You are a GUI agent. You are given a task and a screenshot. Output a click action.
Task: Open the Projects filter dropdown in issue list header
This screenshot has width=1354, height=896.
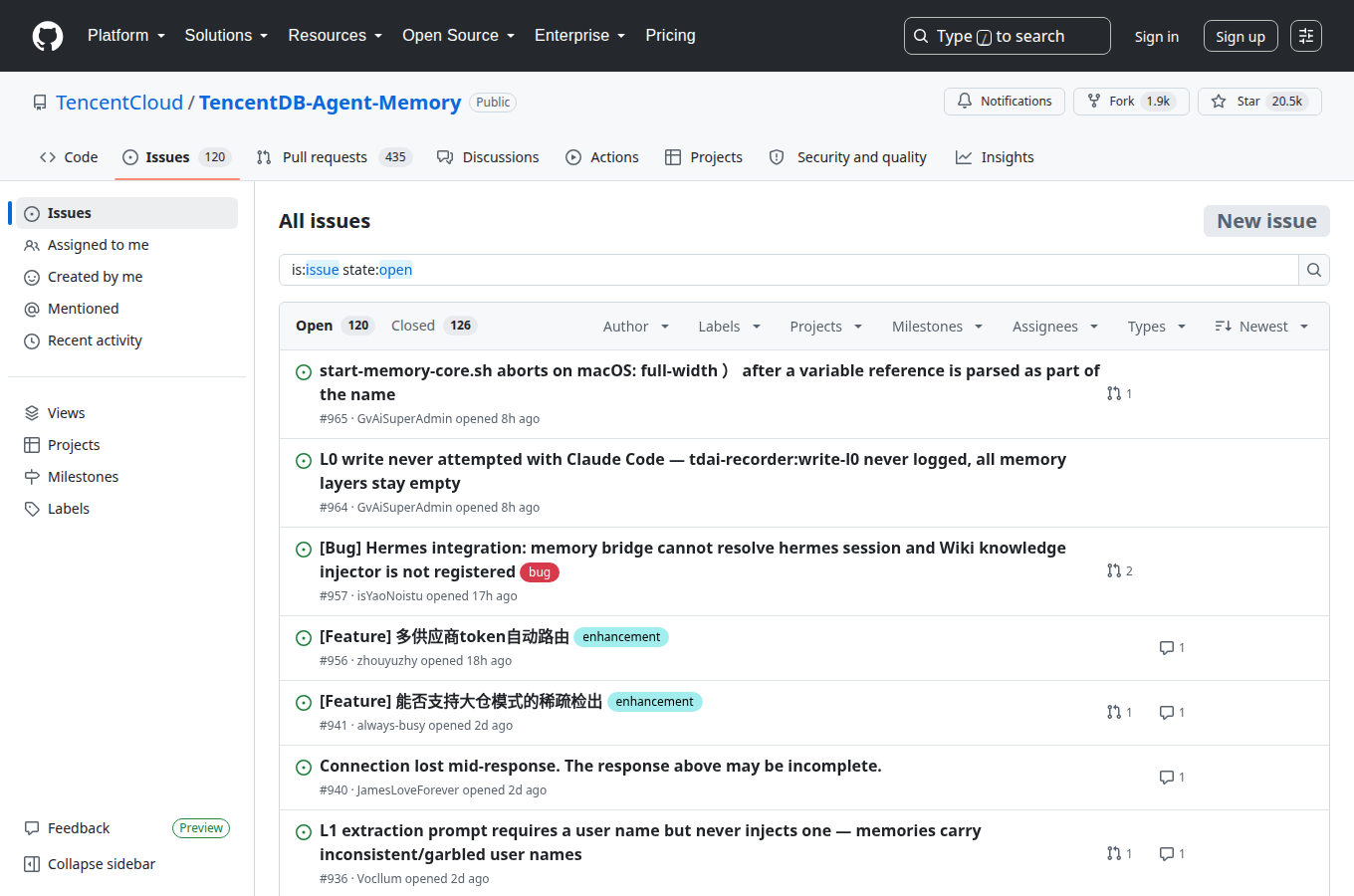(826, 327)
